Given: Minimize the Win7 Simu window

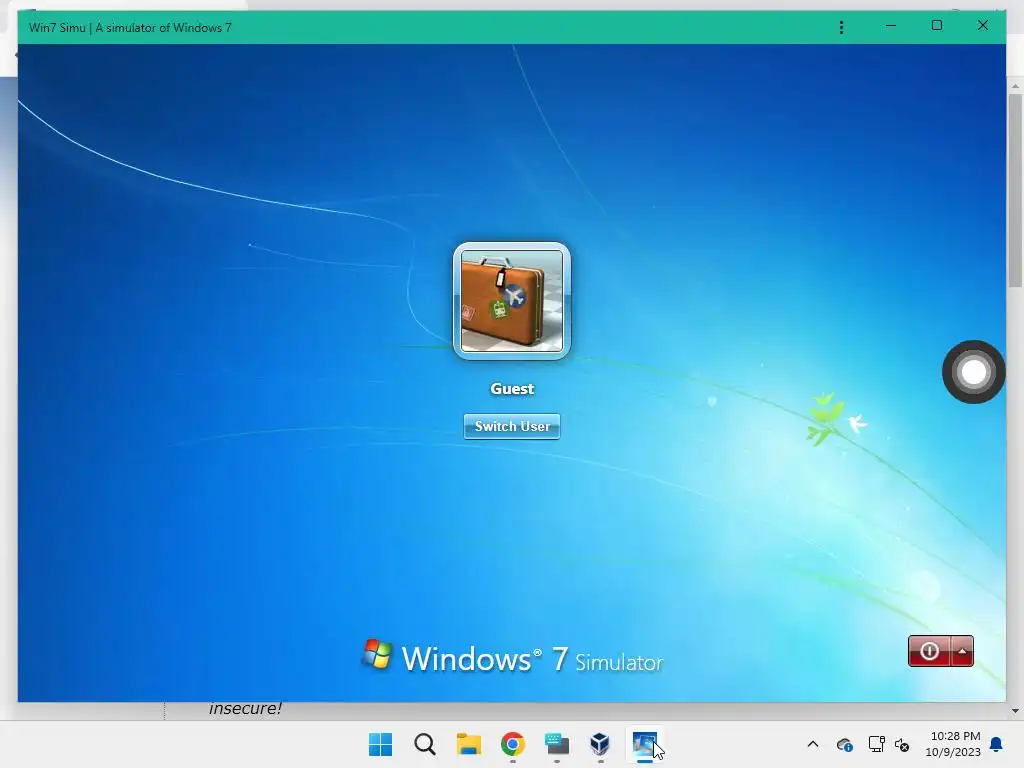Looking at the screenshot, I should 891,26.
